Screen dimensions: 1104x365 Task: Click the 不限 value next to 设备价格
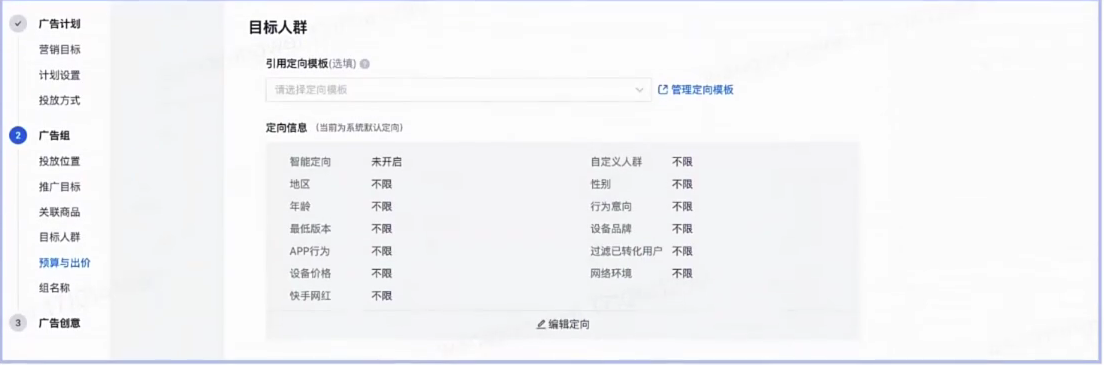pos(382,273)
